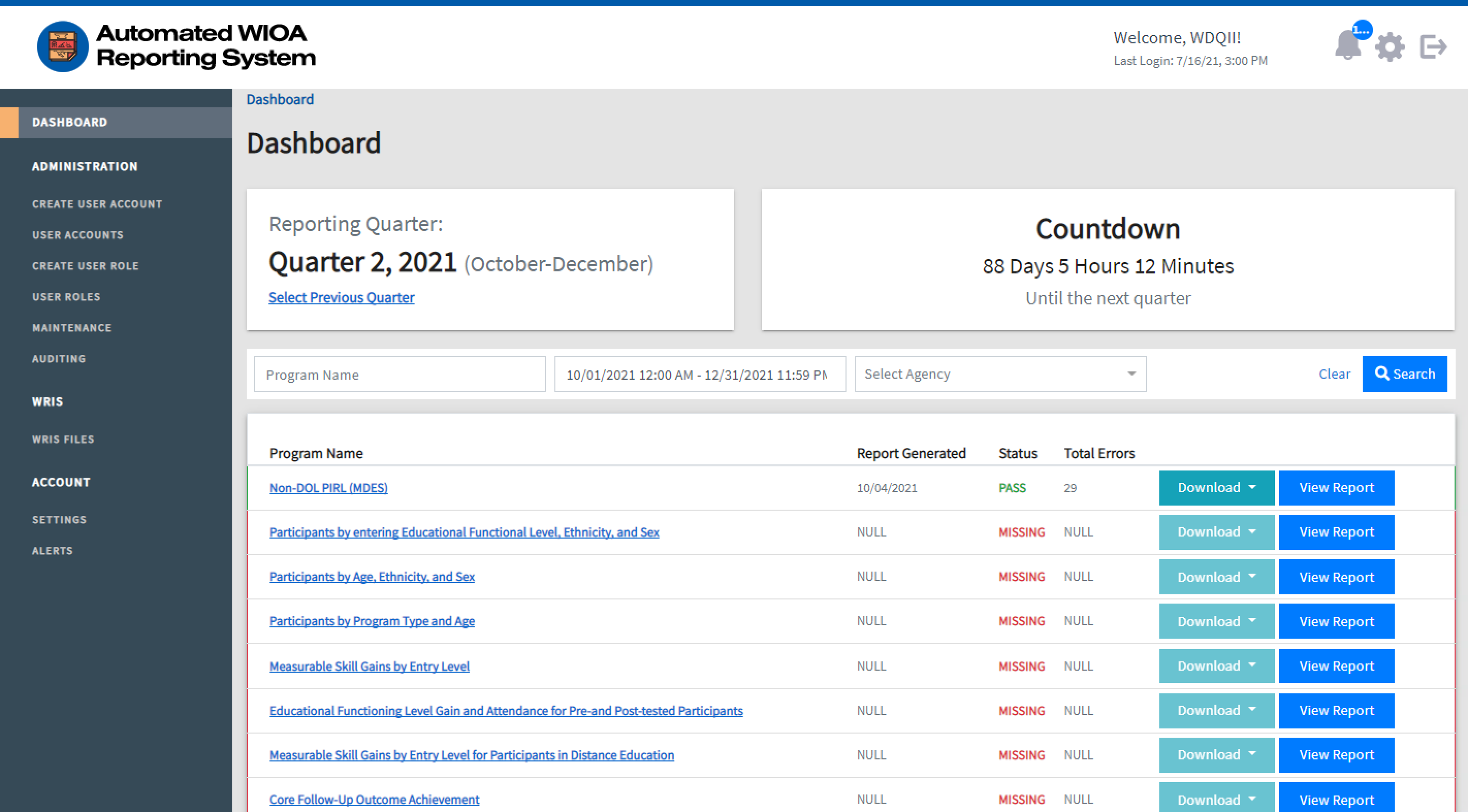
Task: Open Core Follow-Up Outcome Achievement link
Action: point(374,800)
